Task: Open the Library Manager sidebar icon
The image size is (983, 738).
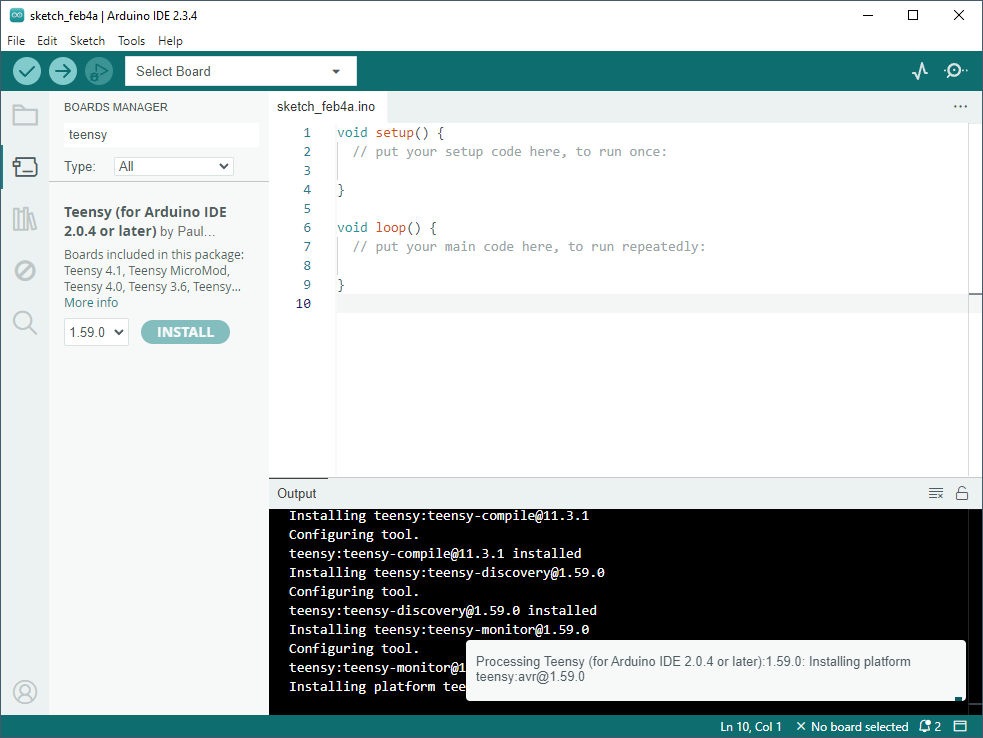Action: coord(25,219)
